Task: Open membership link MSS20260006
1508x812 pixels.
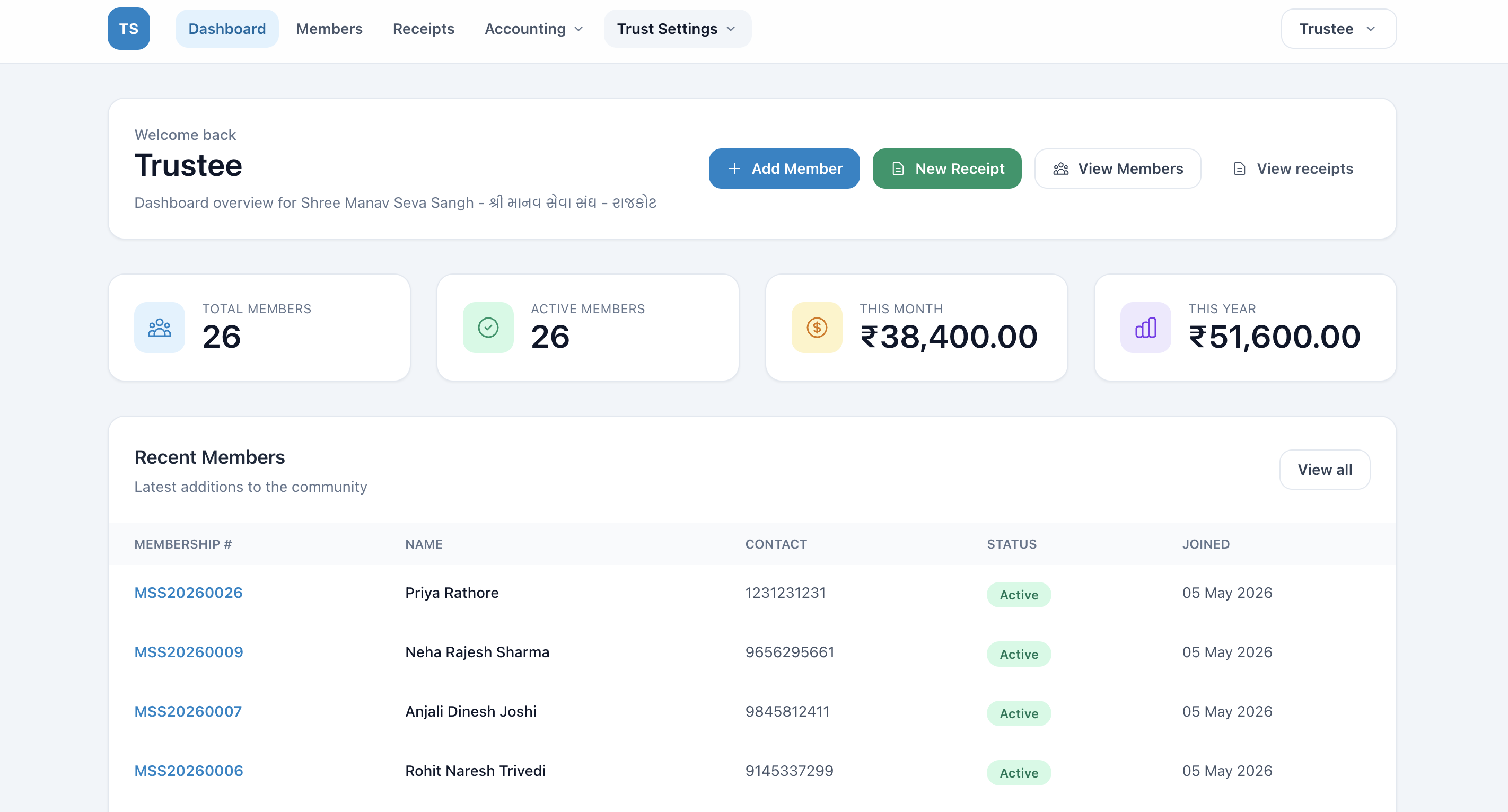Action: coord(189,771)
